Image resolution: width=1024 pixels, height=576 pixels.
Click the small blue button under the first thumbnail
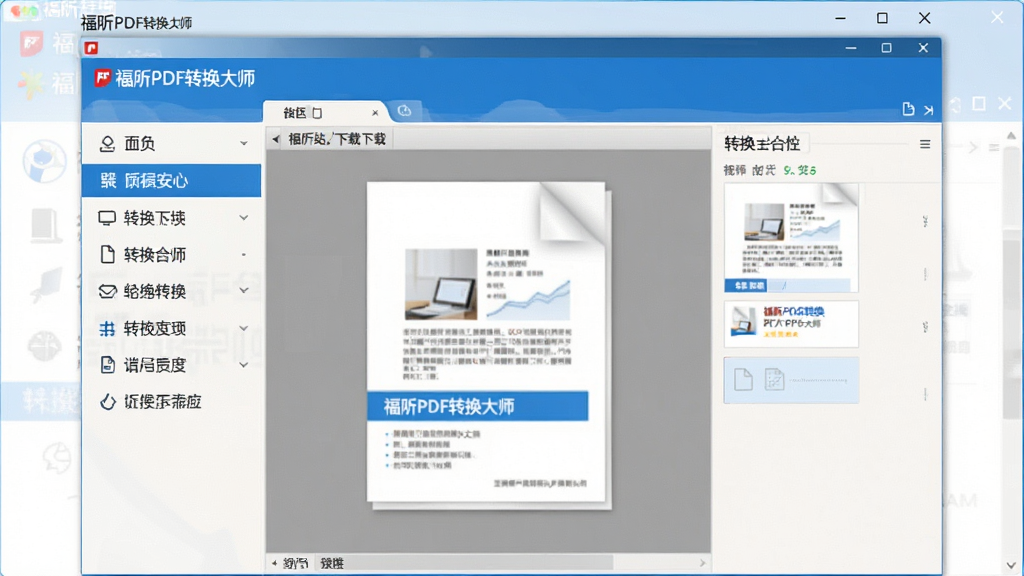click(x=746, y=285)
